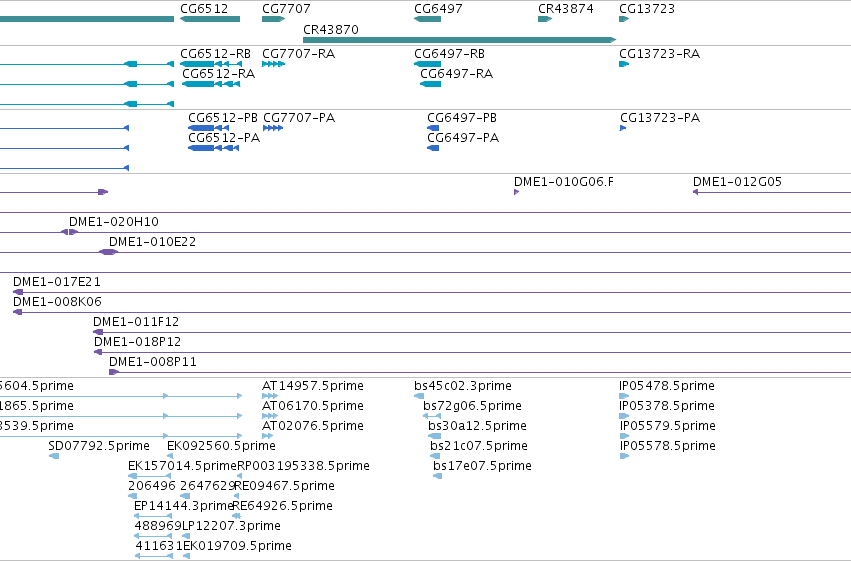Select transcript CG6512-RA
The width and height of the screenshot is (851, 561).
click(x=211, y=84)
